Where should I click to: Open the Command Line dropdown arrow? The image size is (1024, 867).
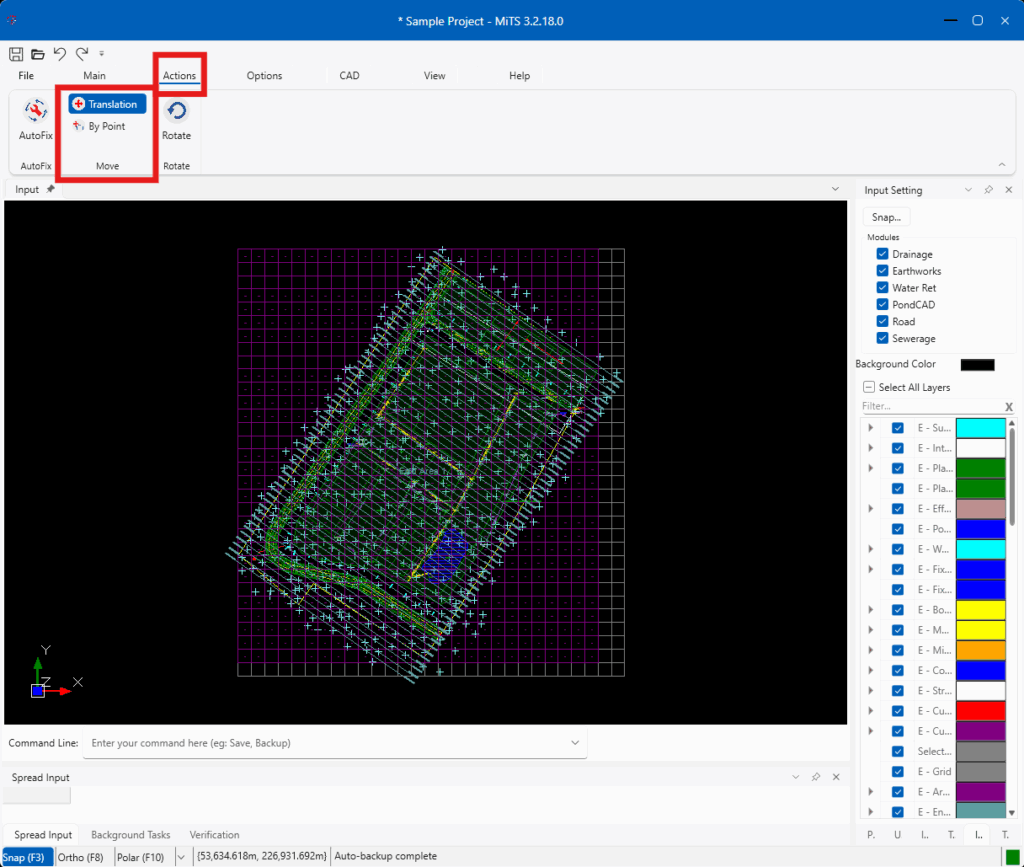coord(574,743)
